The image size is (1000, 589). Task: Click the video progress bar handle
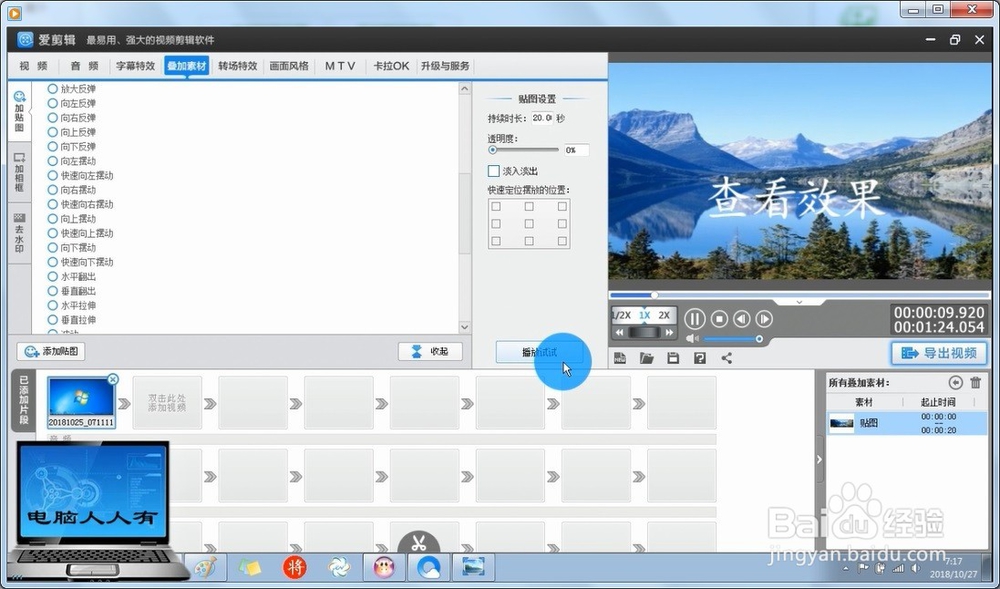coord(654,295)
